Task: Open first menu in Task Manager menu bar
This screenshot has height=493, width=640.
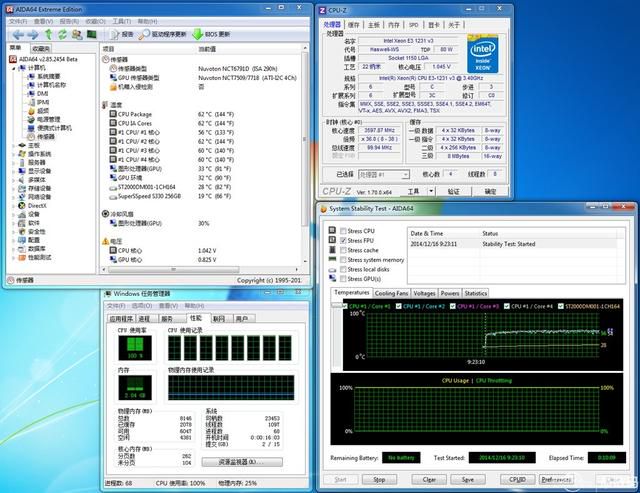Action: point(116,306)
